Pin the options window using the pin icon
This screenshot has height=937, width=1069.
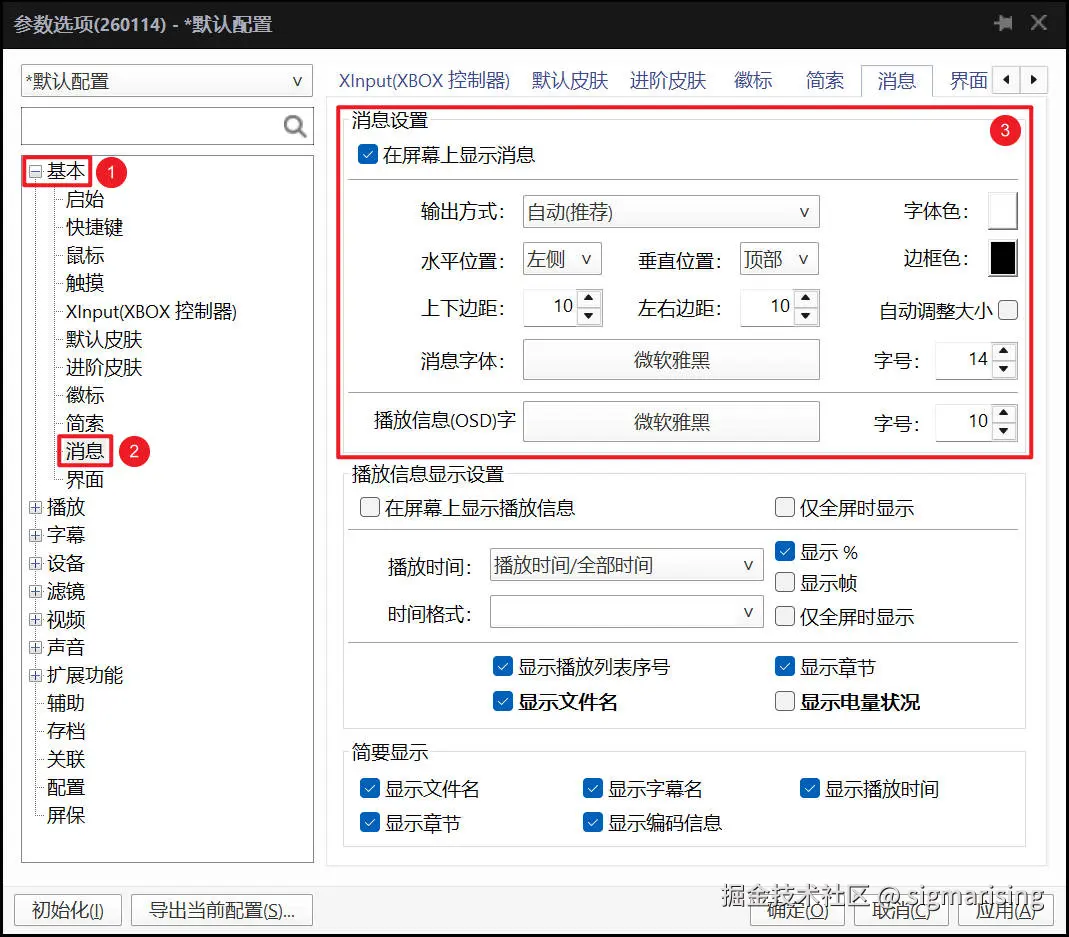point(1003,22)
